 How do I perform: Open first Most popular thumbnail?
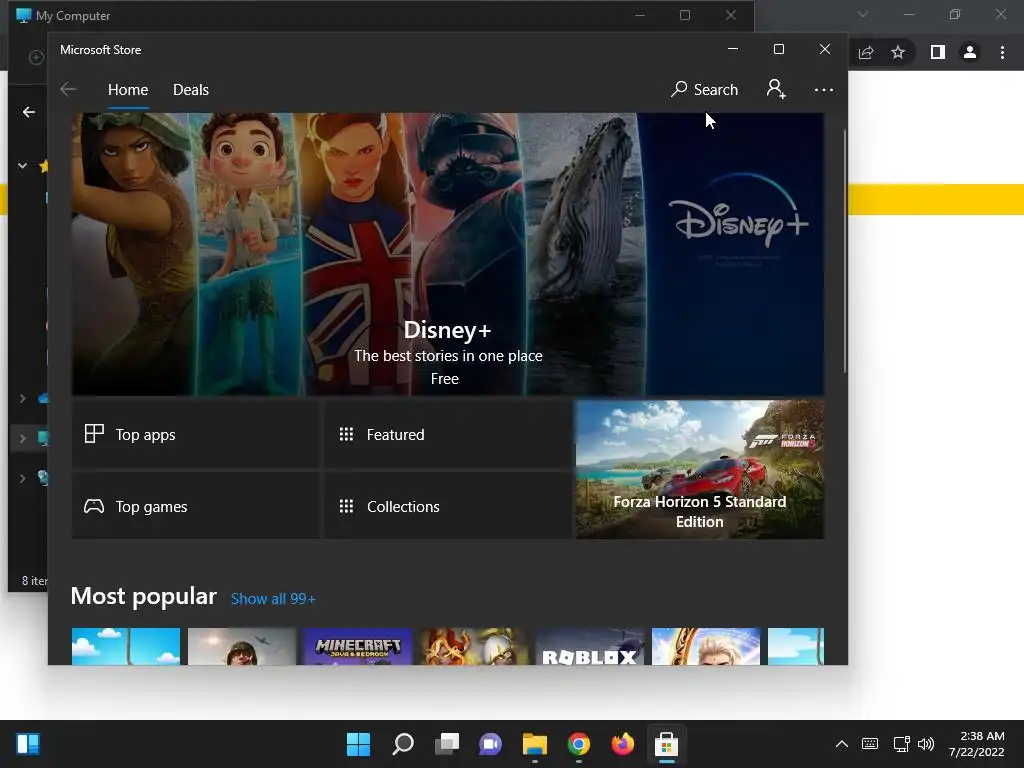pos(125,647)
